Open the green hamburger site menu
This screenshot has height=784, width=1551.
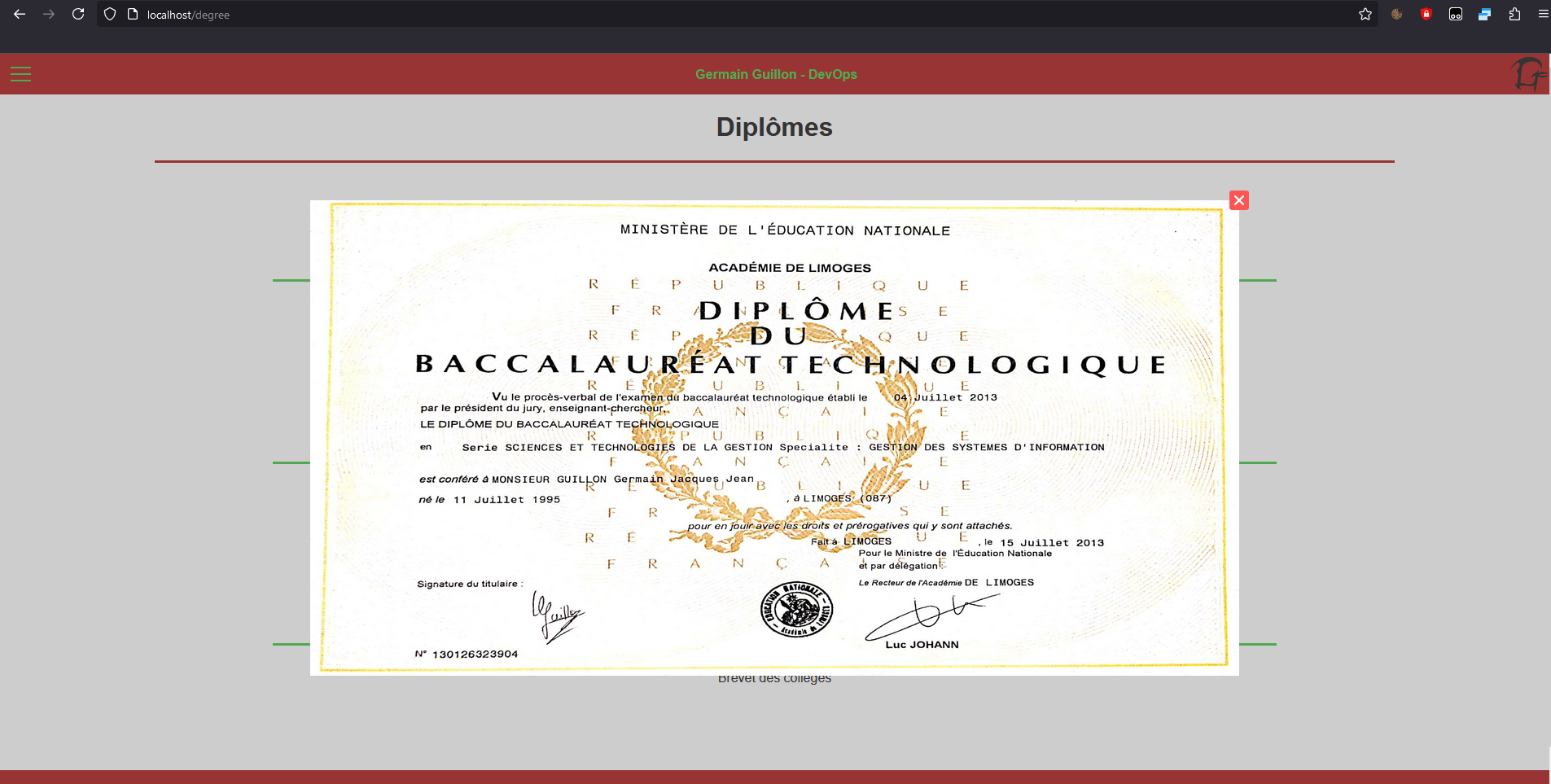20,74
